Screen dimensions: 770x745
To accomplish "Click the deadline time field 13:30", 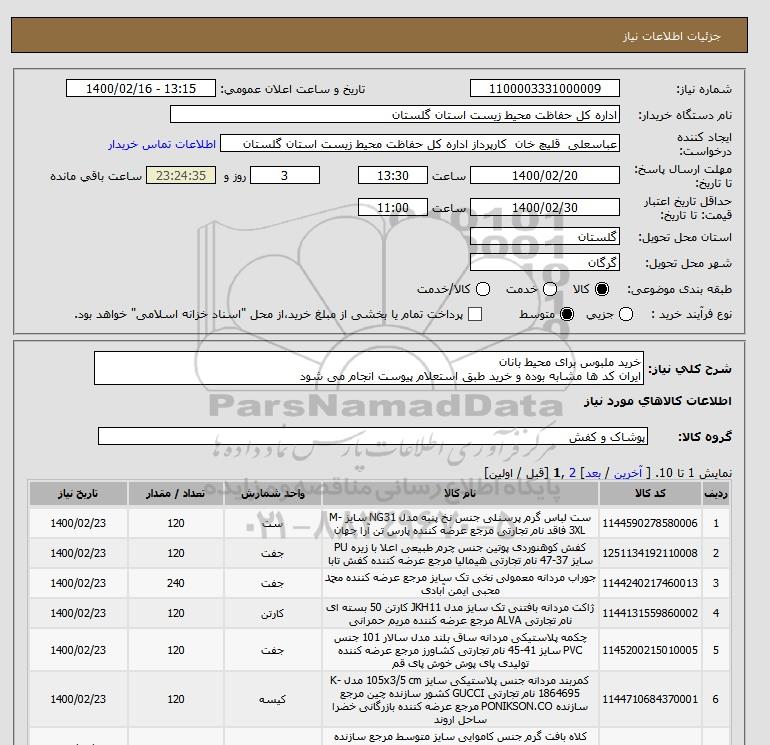I will click(393, 175).
